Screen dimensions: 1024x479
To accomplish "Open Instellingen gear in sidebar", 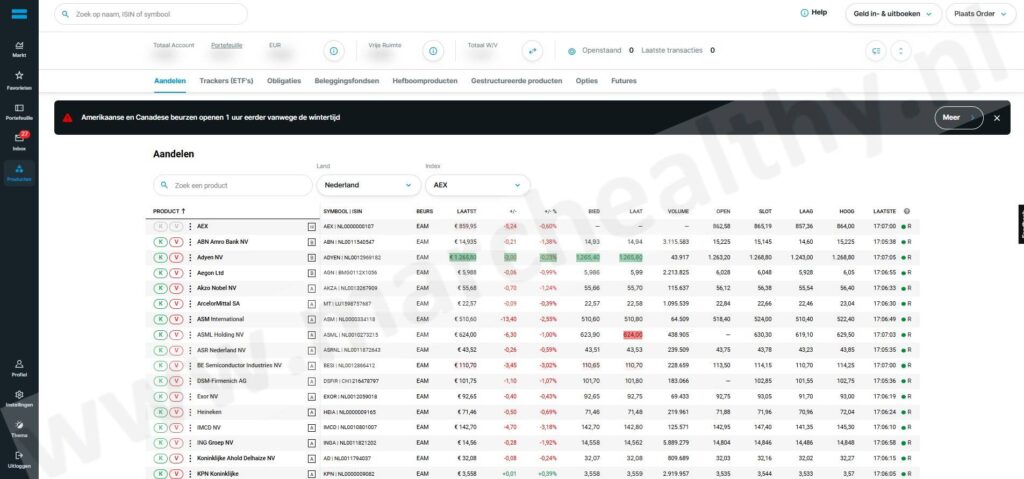I will pyautogui.click(x=19, y=399).
